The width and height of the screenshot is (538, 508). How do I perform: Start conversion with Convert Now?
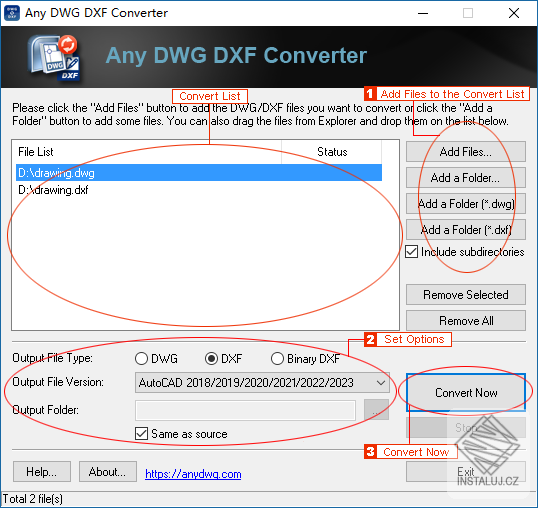[x=466, y=392]
